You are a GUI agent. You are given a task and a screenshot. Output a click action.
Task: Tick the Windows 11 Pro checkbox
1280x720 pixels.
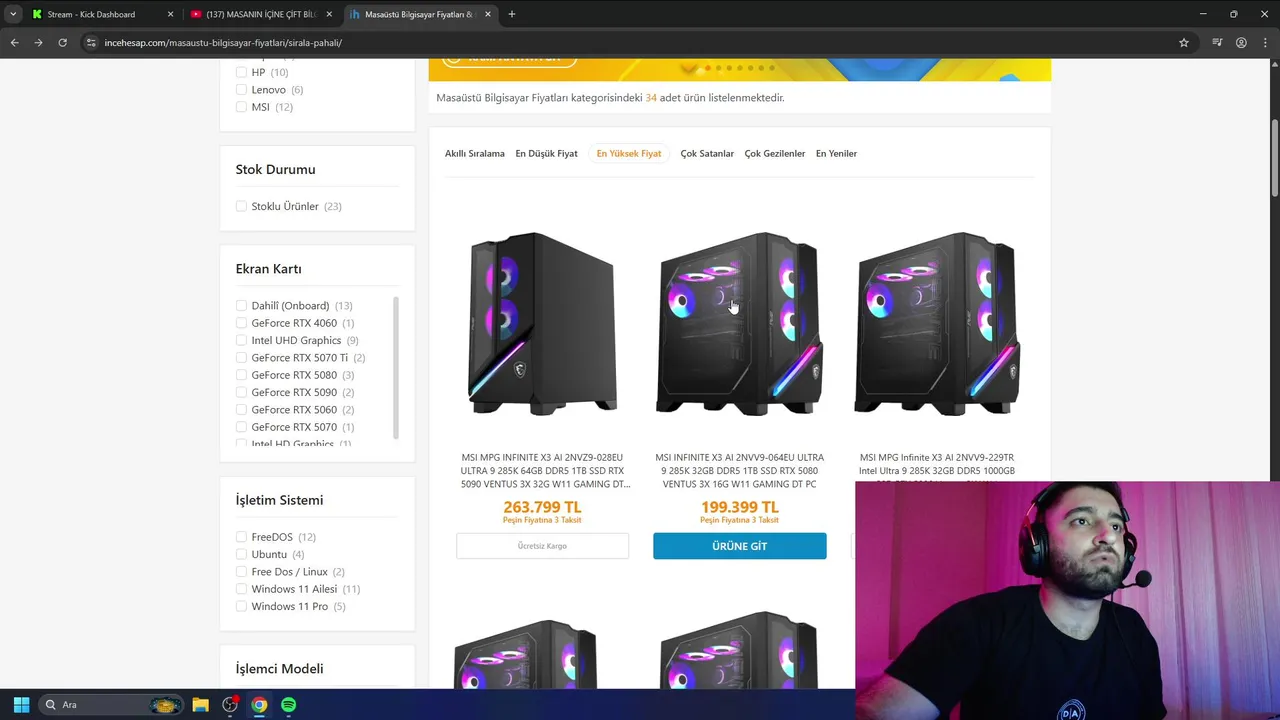point(241,606)
